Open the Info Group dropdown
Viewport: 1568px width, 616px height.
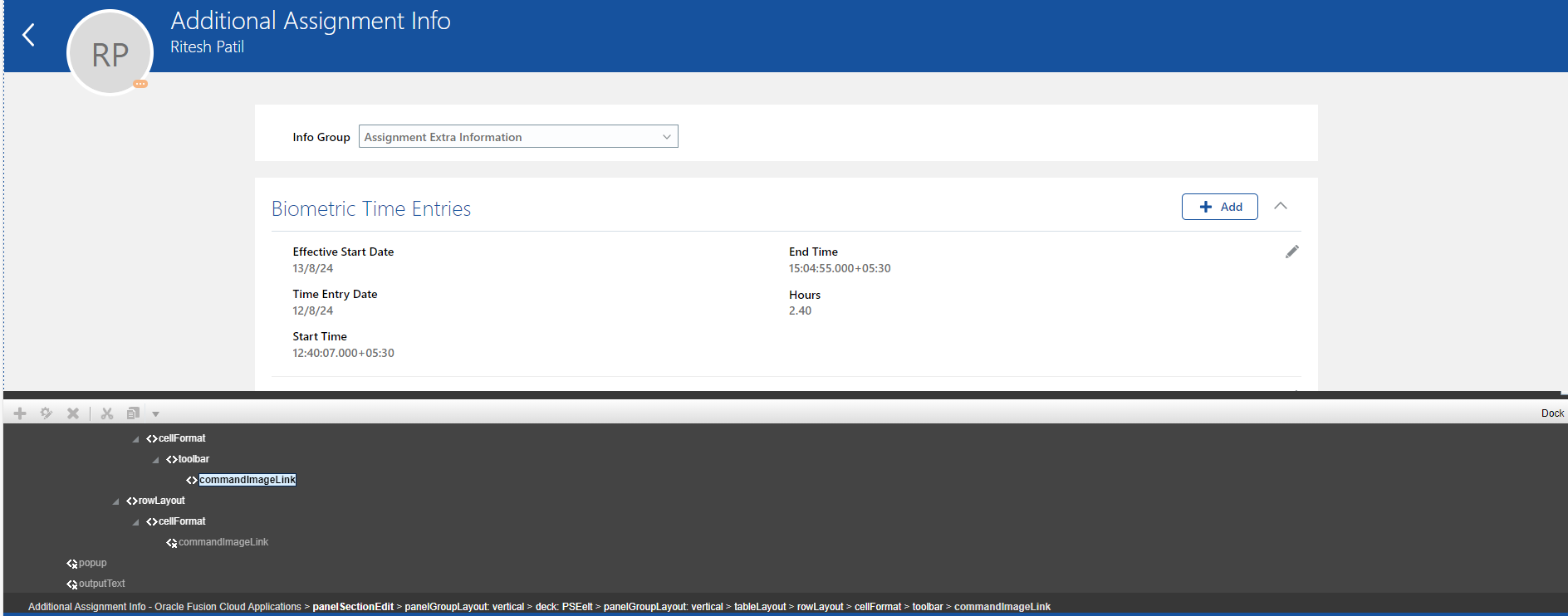pos(518,137)
